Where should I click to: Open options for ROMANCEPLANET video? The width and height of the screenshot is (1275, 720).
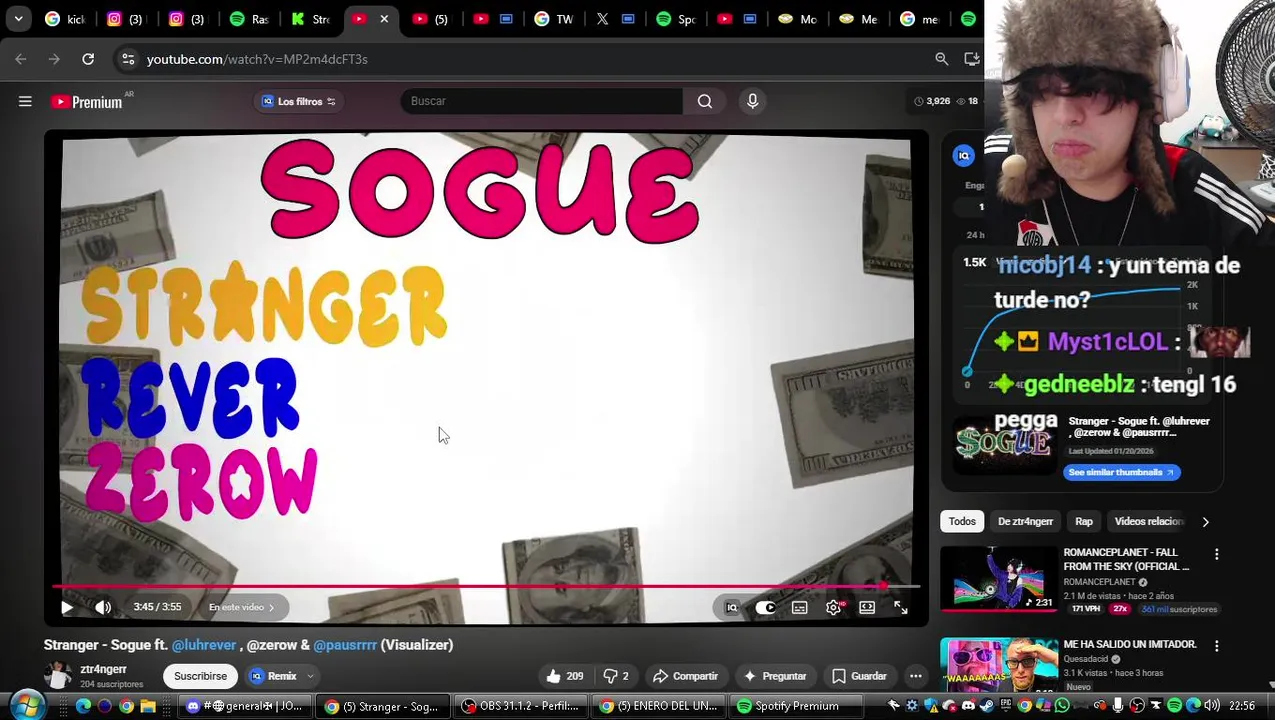1216,554
